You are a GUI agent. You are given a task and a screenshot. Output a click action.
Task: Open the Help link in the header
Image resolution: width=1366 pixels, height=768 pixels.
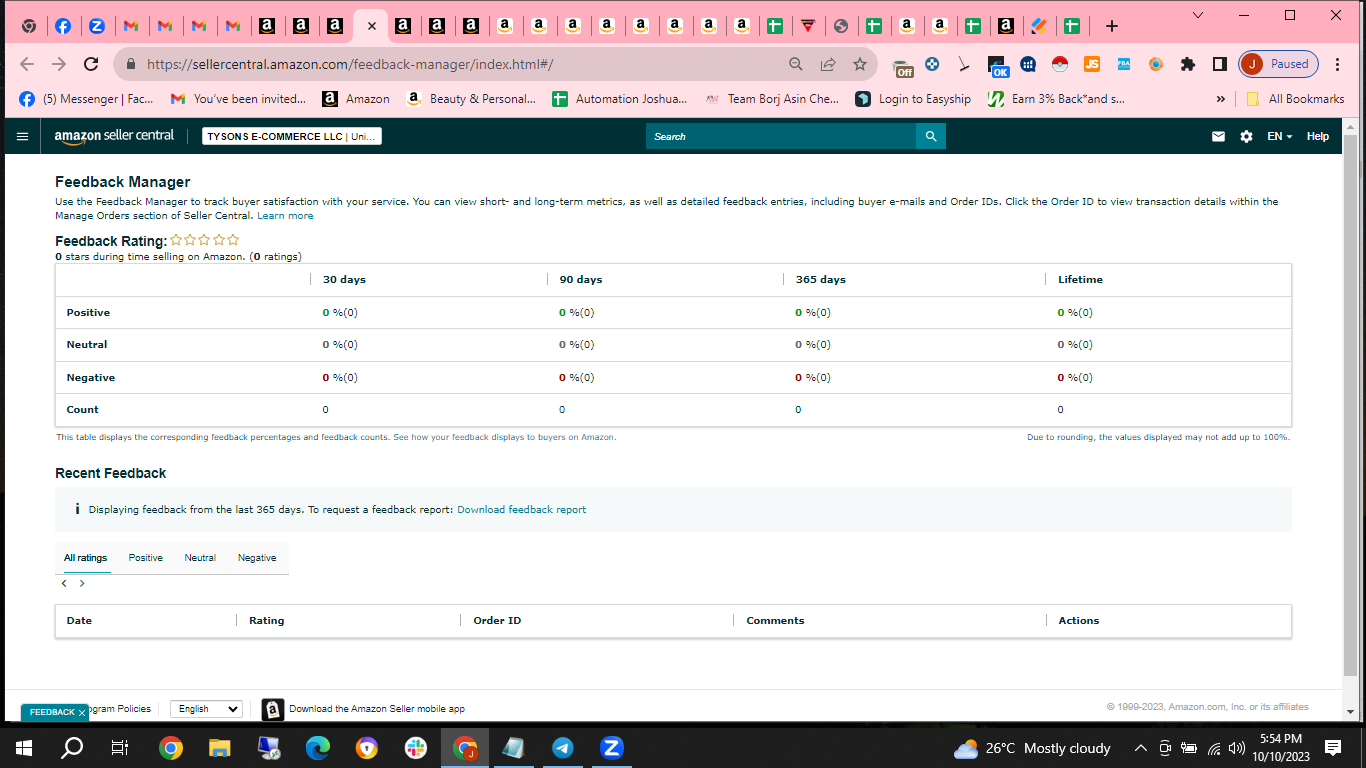tap(1318, 136)
